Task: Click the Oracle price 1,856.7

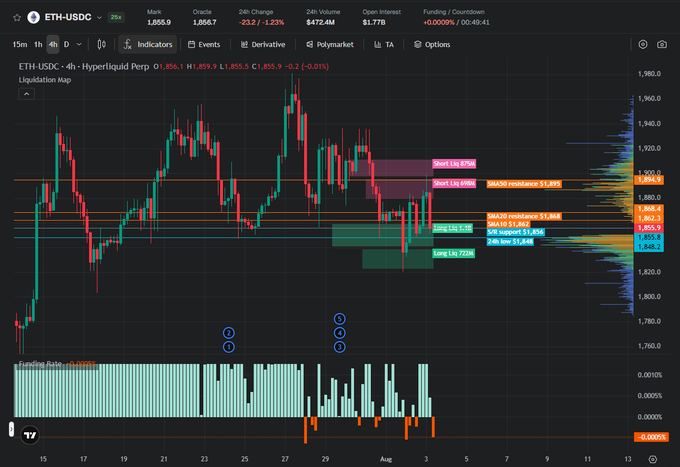Action: (204, 22)
